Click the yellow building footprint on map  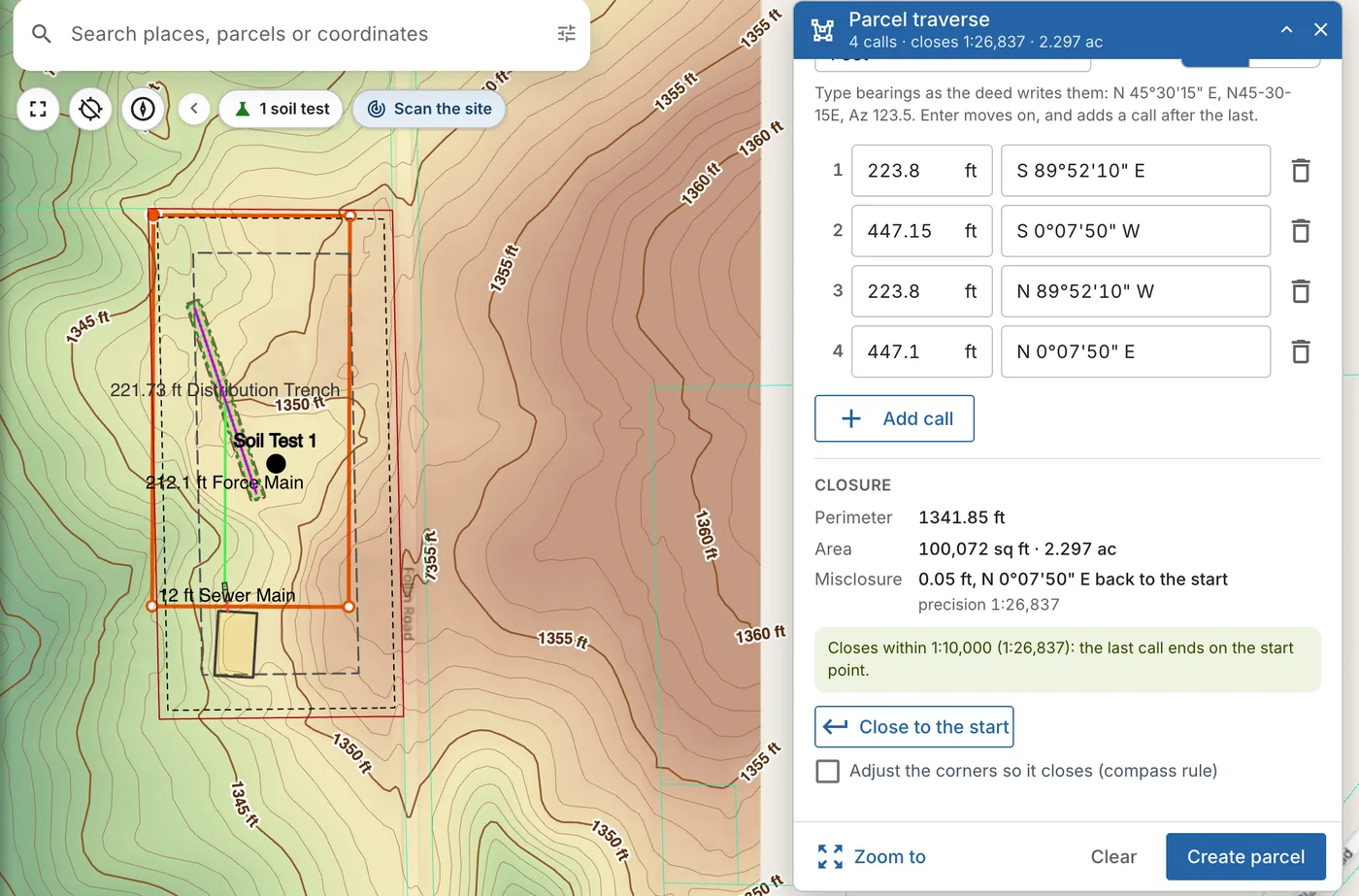pyautogui.click(x=236, y=644)
